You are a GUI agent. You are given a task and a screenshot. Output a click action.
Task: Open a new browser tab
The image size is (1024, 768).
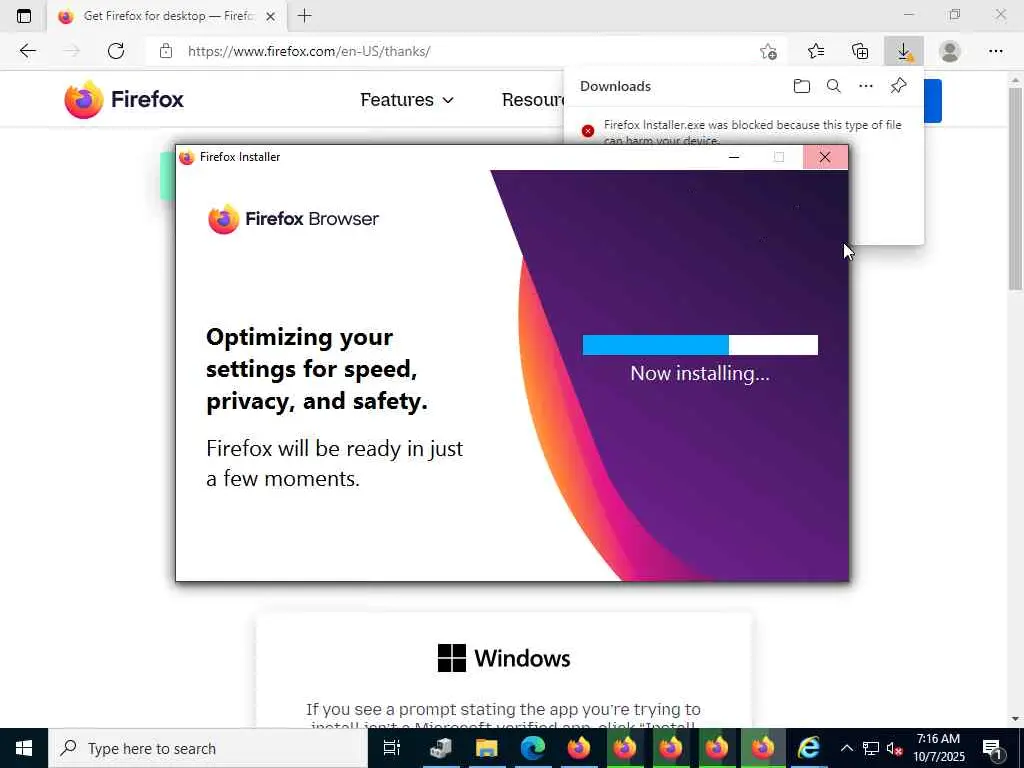tap(304, 16)
